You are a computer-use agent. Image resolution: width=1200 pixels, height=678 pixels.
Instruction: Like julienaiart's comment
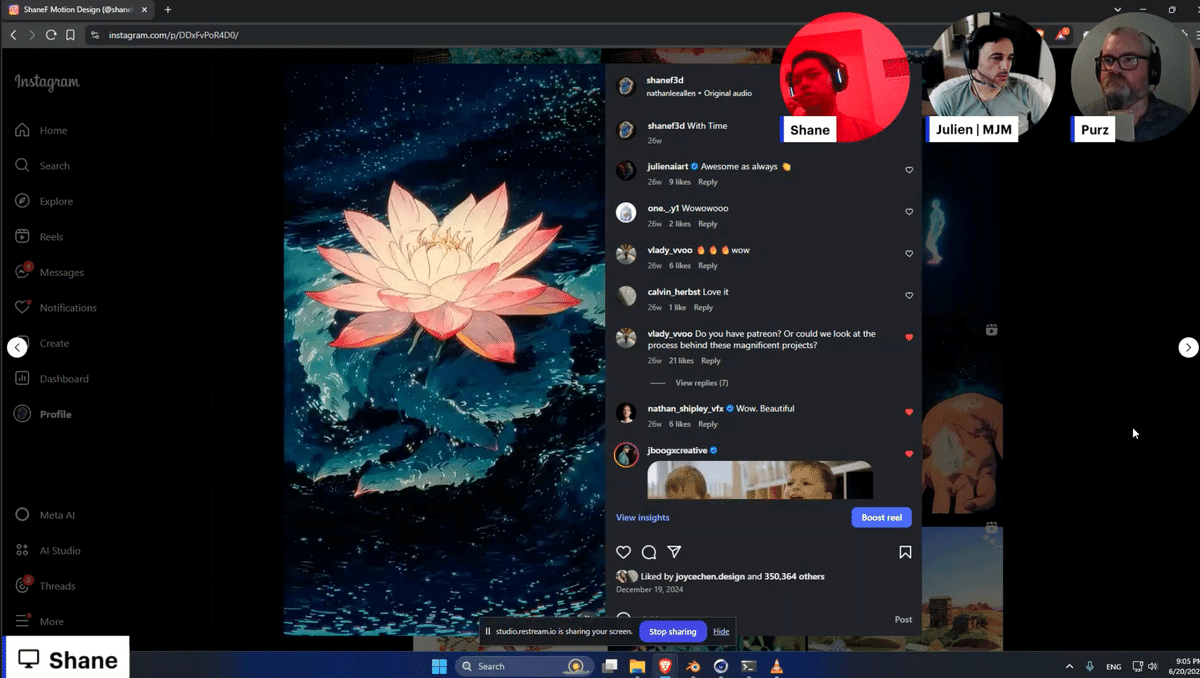(x=909, y=170)
